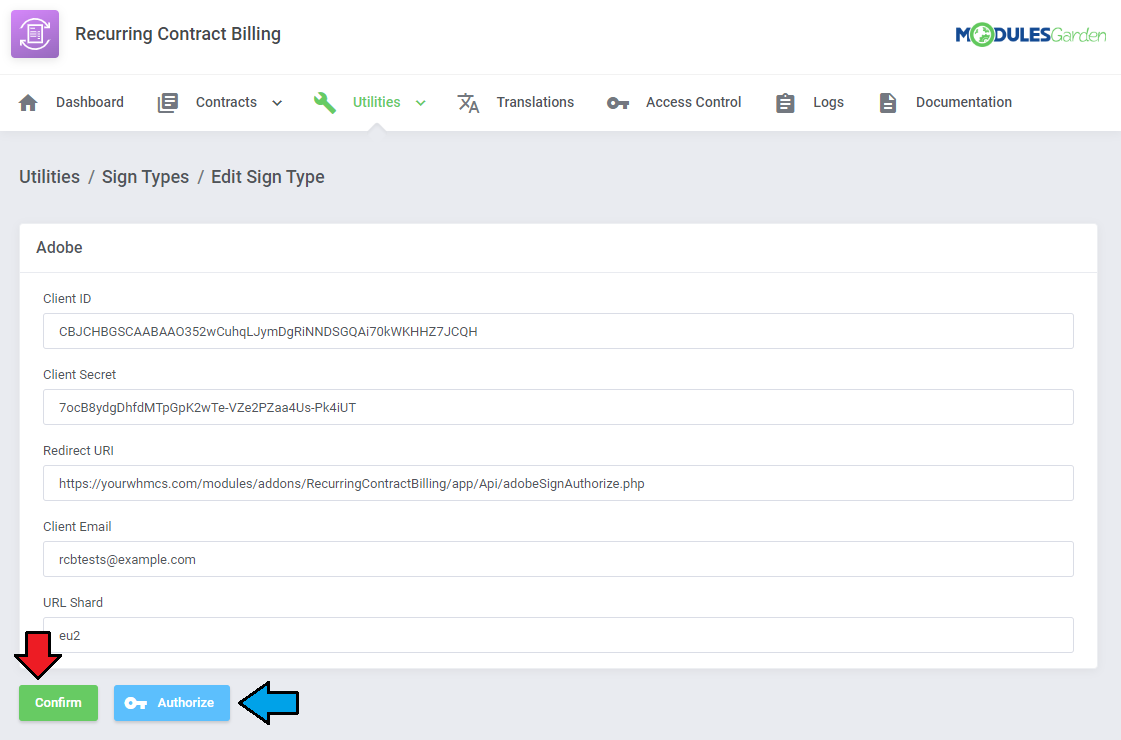Open the Utilities menu
The height and width of the screenshot is (740, 1121).
[376, 102]
